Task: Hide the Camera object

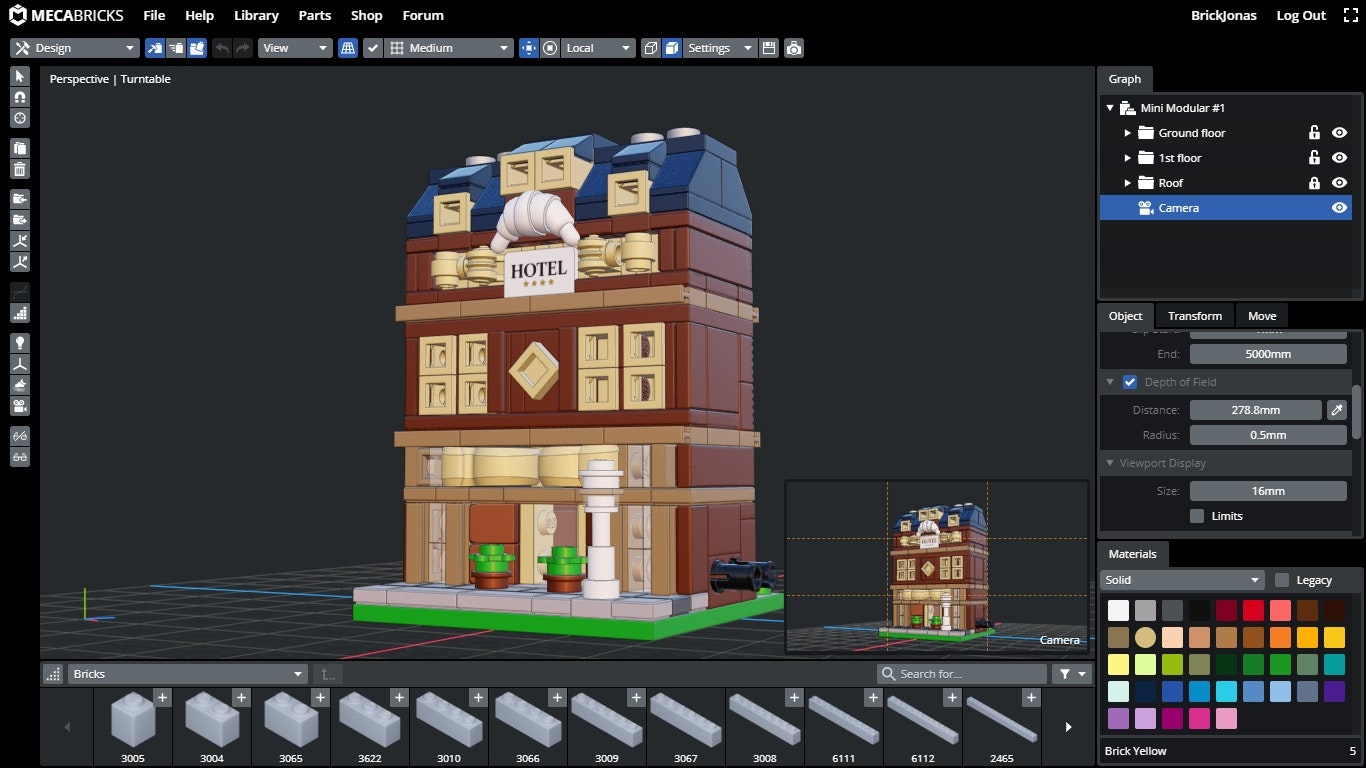Action: click(1339, 208)
